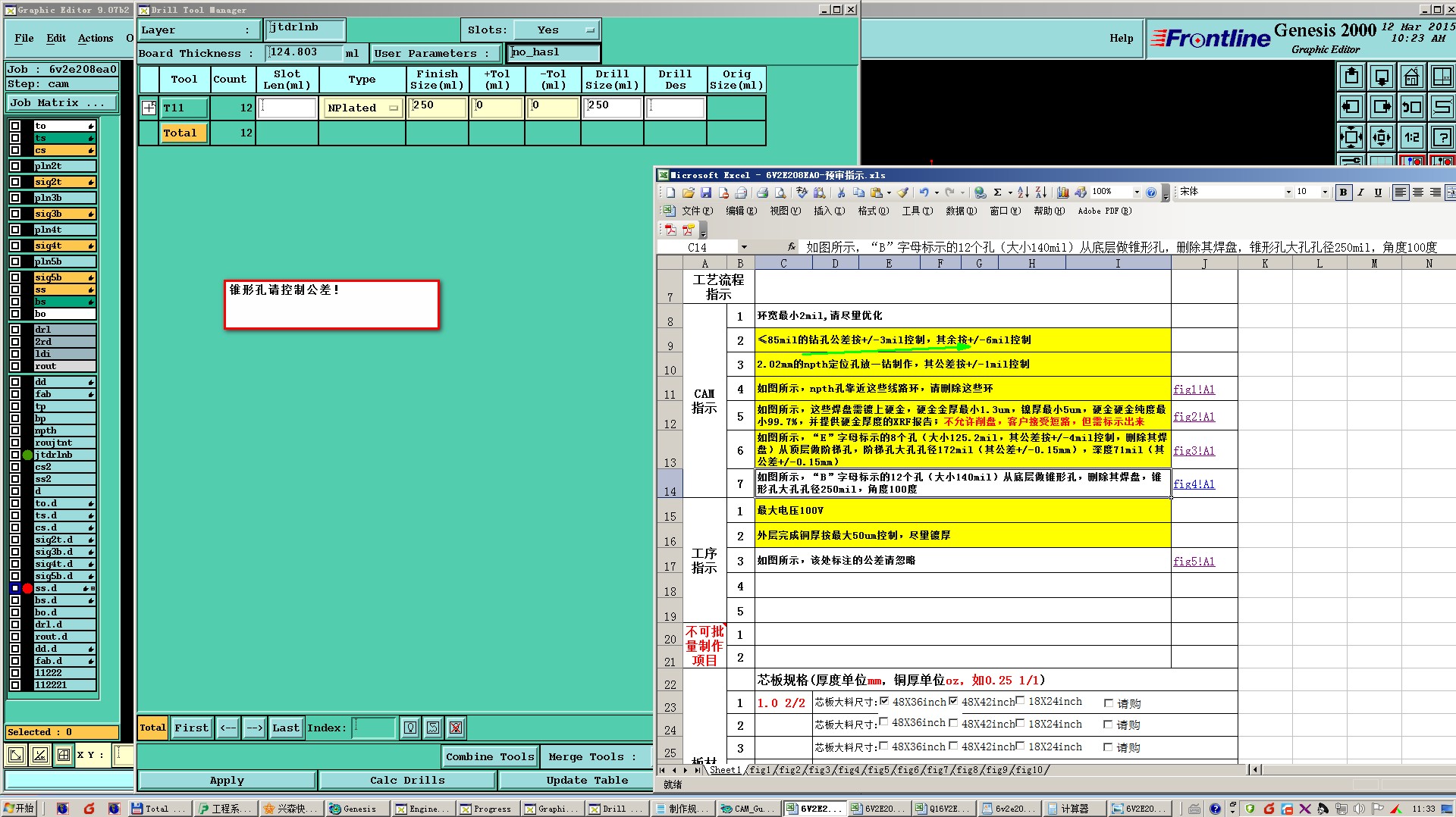Click the zoom in icon with inward arrows

[1351, 137]
